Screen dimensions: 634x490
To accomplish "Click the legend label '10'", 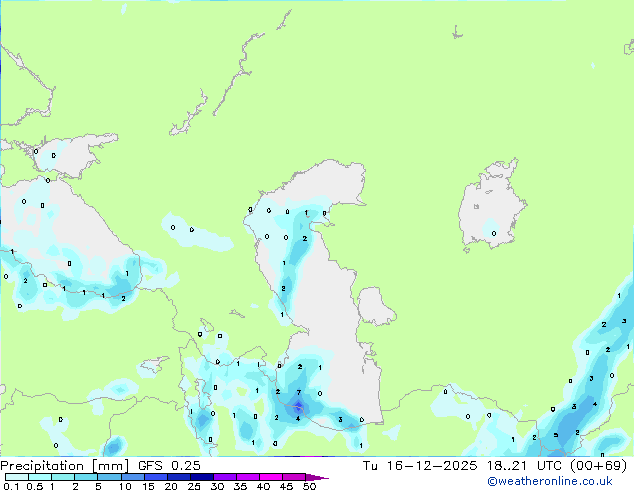I will 125,486.
